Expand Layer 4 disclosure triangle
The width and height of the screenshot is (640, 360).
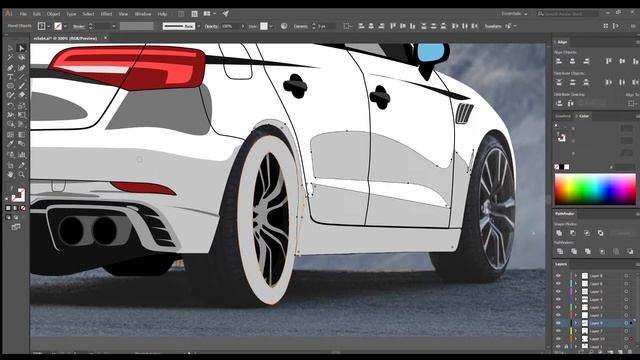[x=576, y=300]
